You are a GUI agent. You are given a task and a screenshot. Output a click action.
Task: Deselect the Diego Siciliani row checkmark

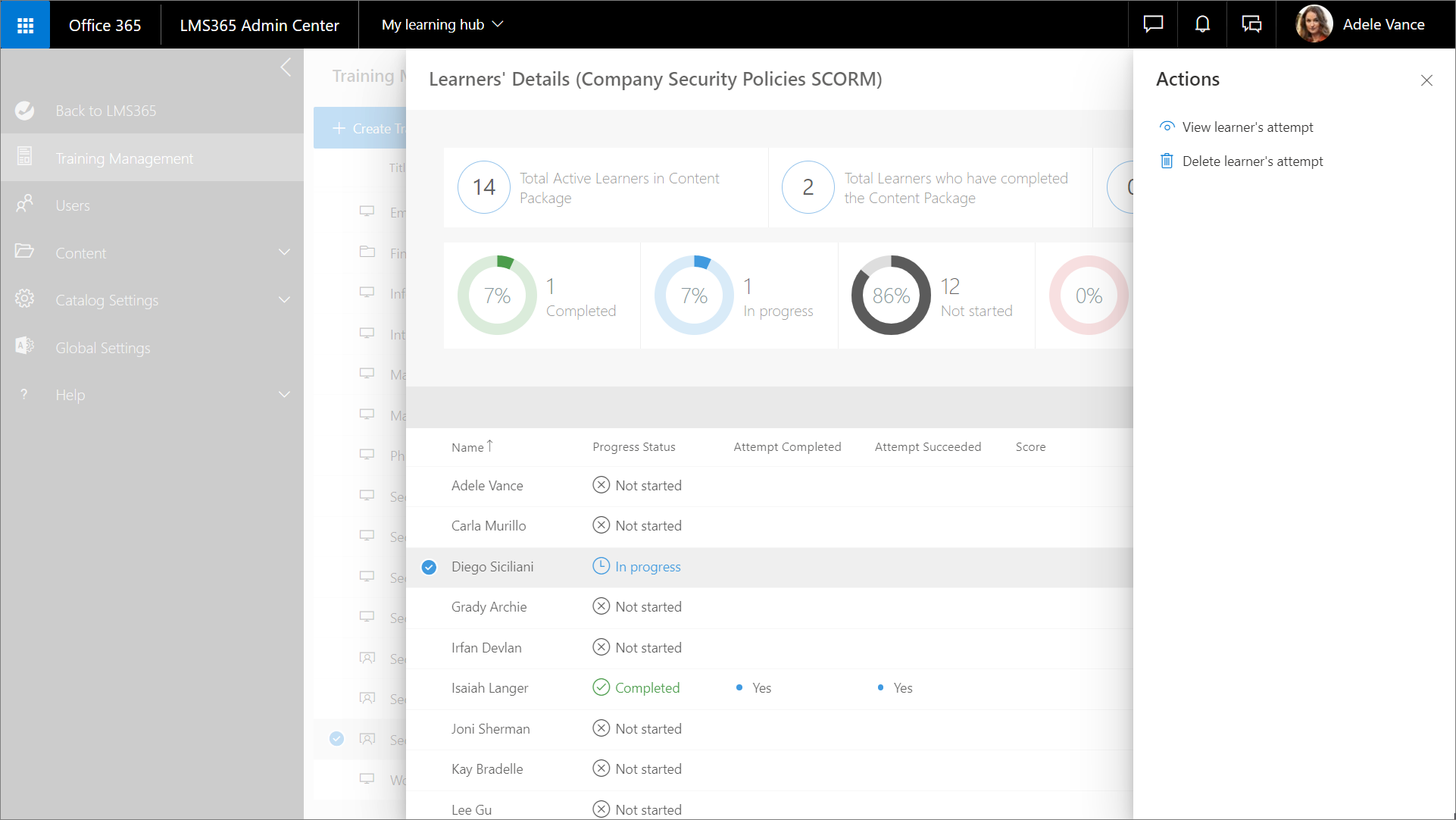[x=429, y=567]
